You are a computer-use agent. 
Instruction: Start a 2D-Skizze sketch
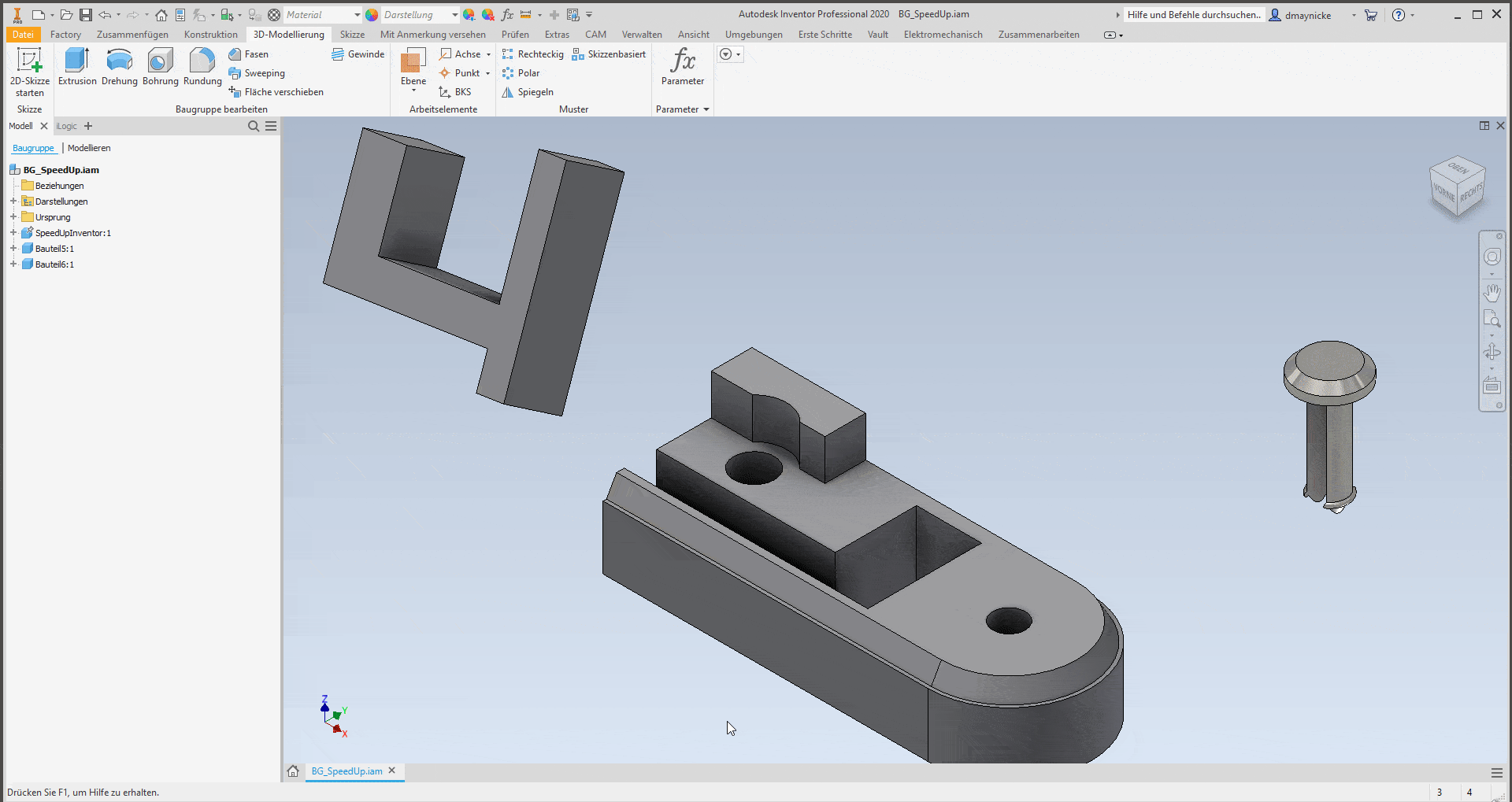[30, 61]
